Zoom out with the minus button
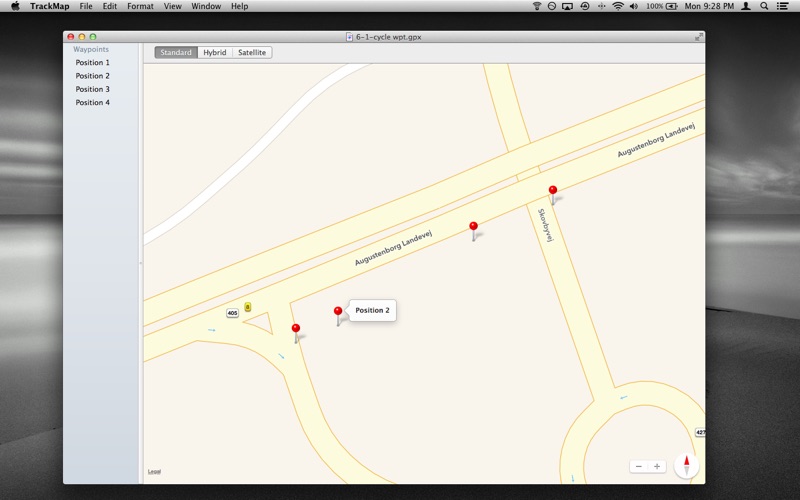Screen dimensions: 800x500 pyautogui.click(x=639, y=466)
